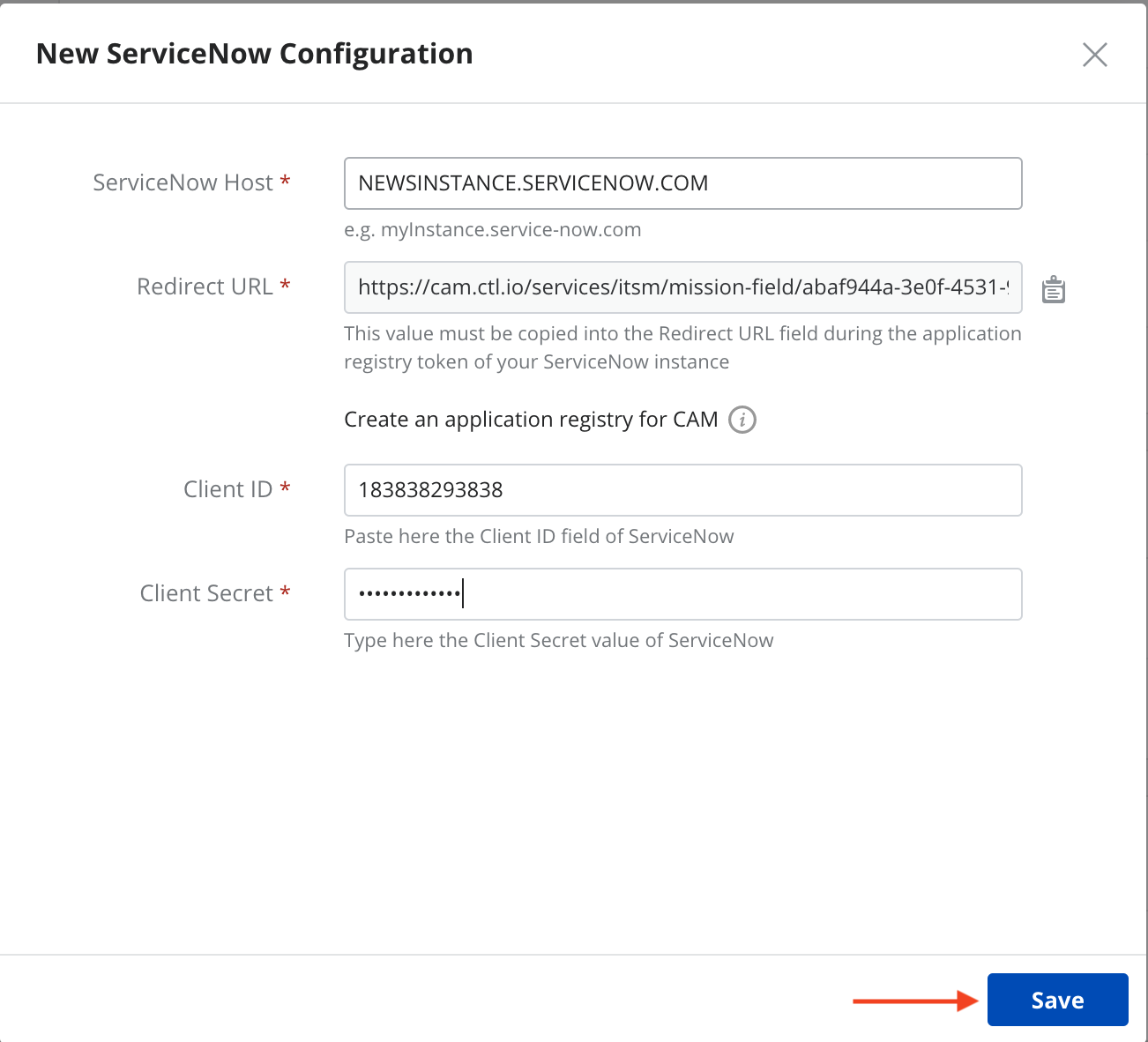Click hint "Type here the Client Secret value"

(x=559, y=641)
